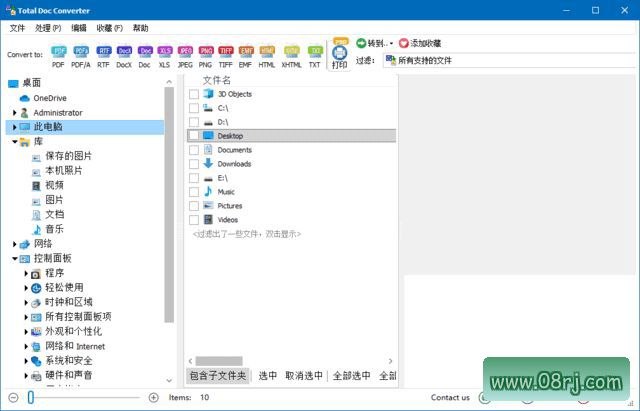Screen dimensions: 640x411
Task: Click the file list horizontal scrollbar thumb
Action: [x=219, y=361]
